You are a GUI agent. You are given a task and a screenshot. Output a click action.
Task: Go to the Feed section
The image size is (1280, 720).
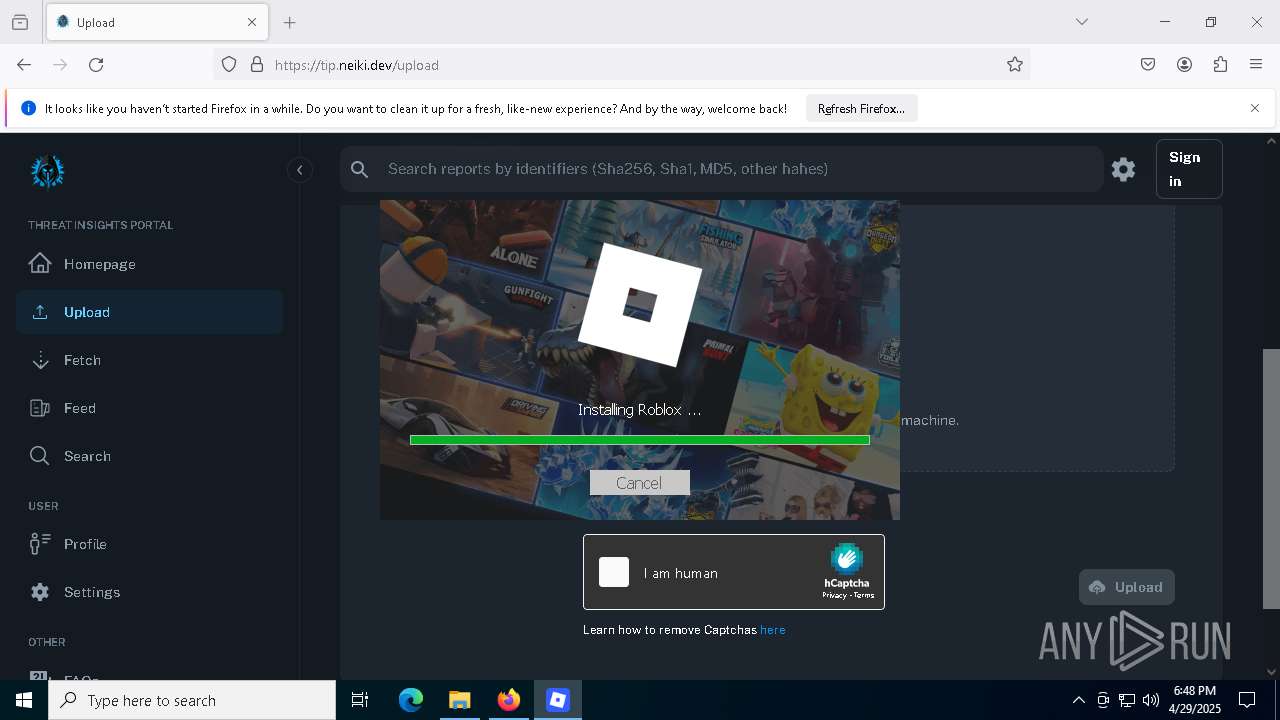click(149, 408)
